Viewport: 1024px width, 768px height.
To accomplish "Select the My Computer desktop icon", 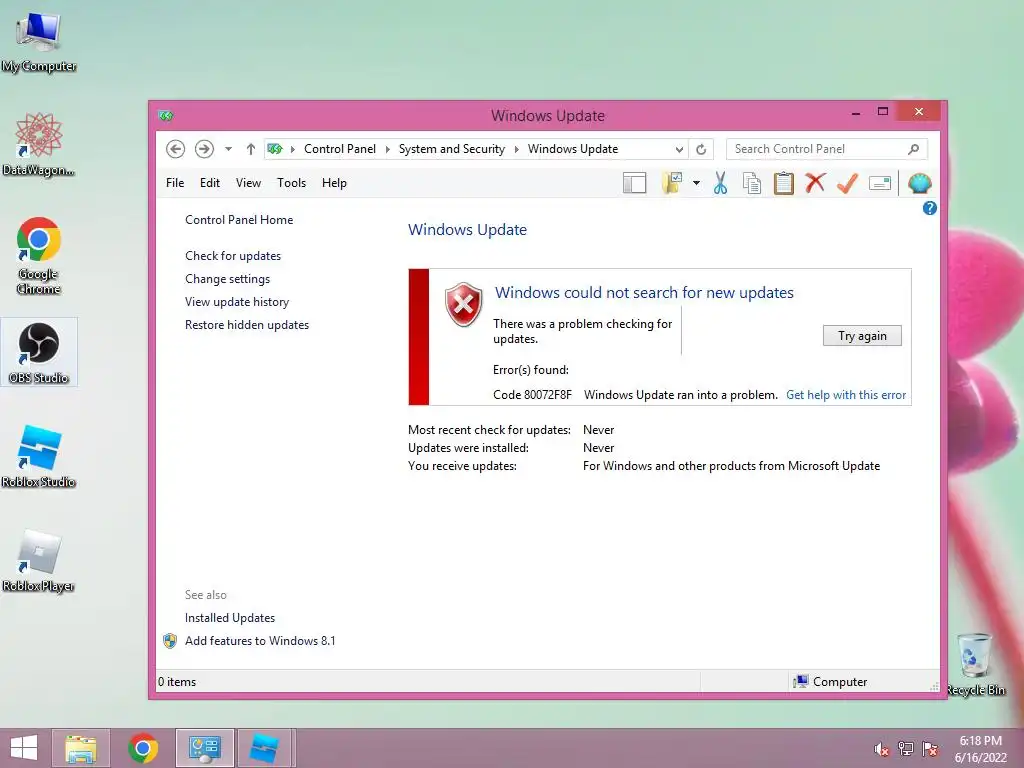I will [39, 41].
